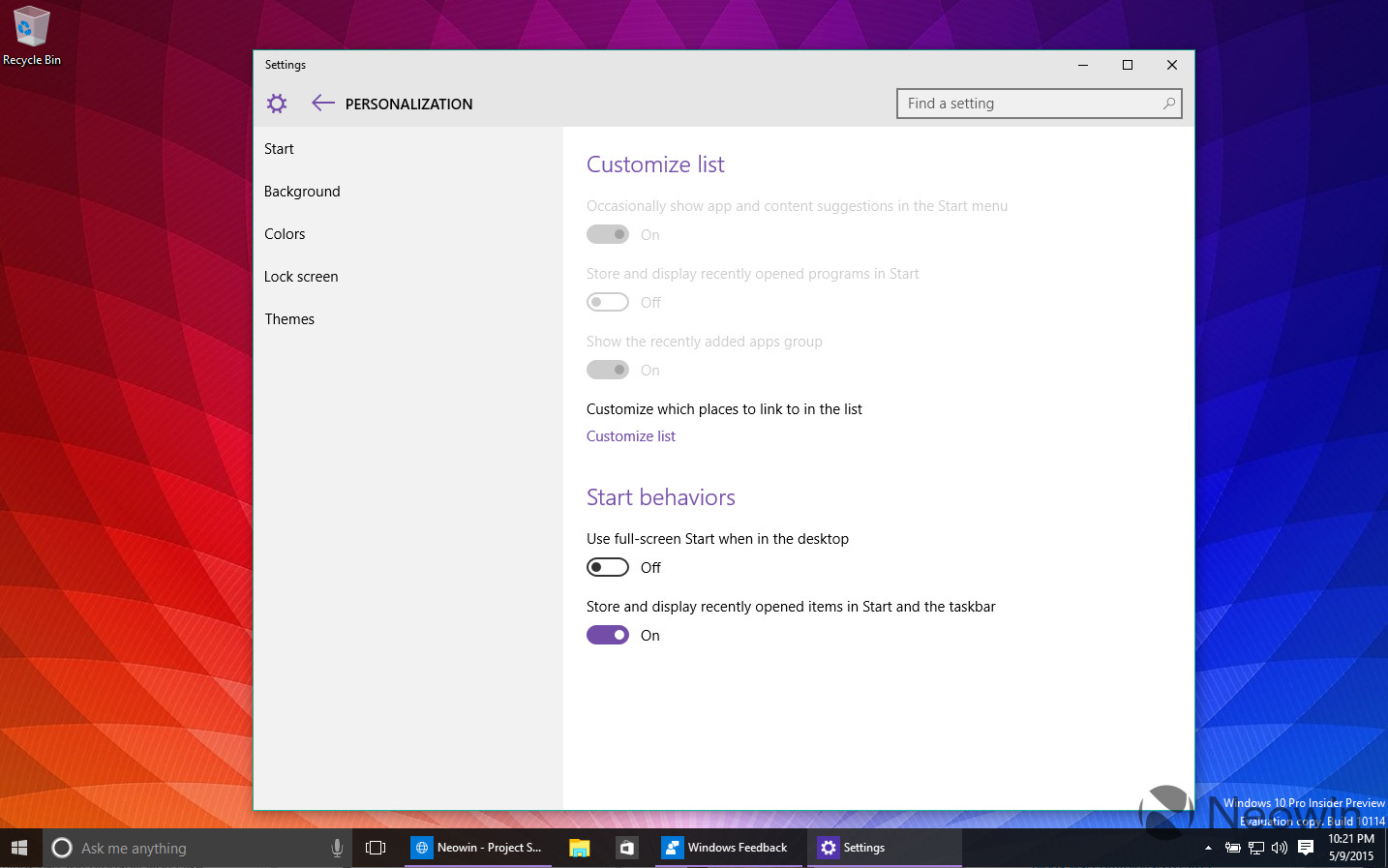Show hidden system tray icons
This screenshot has height=868, width=1388.
(1208, 848)
